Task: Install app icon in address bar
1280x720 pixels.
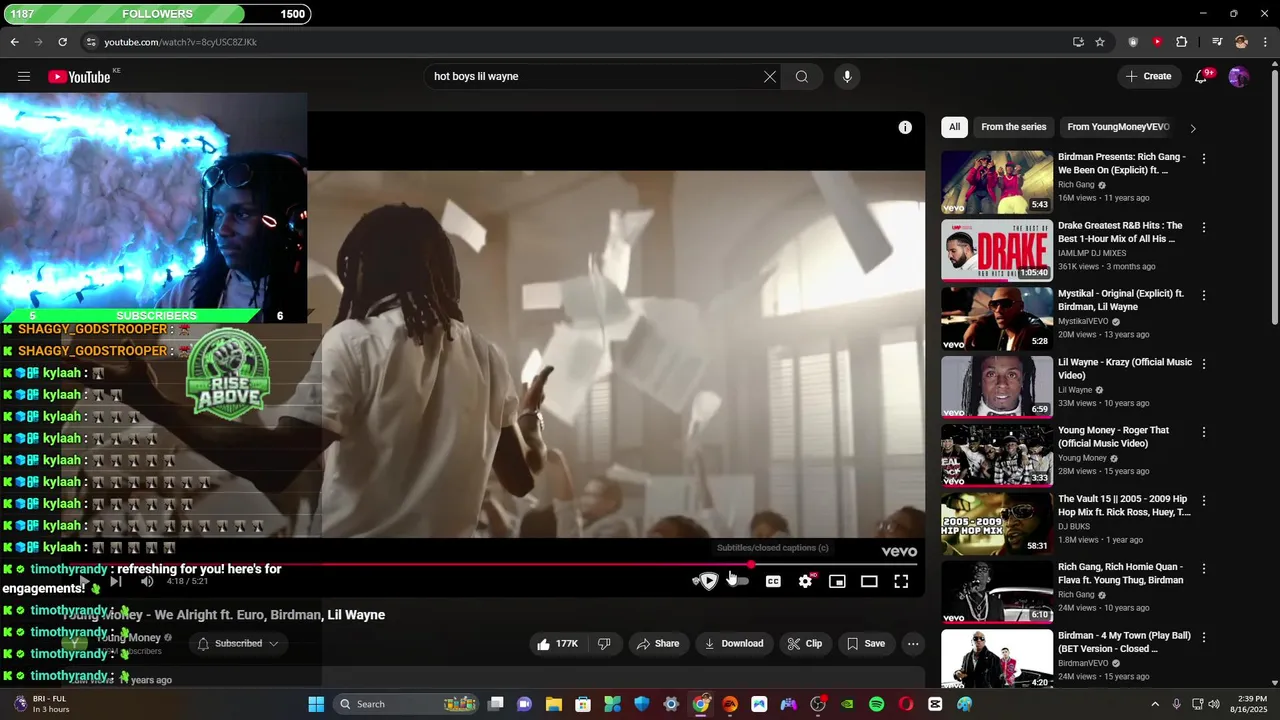Action: tap(1078, 42)
